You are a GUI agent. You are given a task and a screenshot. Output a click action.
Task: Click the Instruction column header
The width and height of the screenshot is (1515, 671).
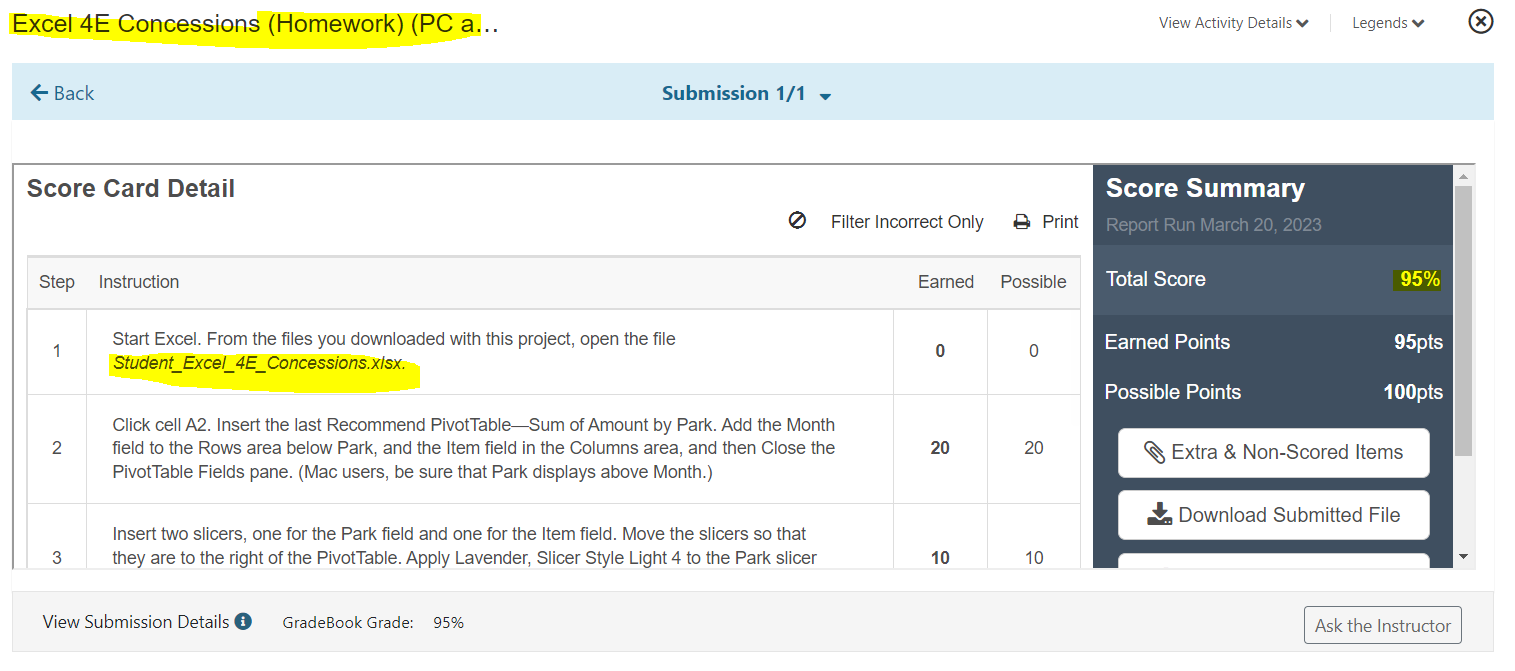tap(139, 282)
